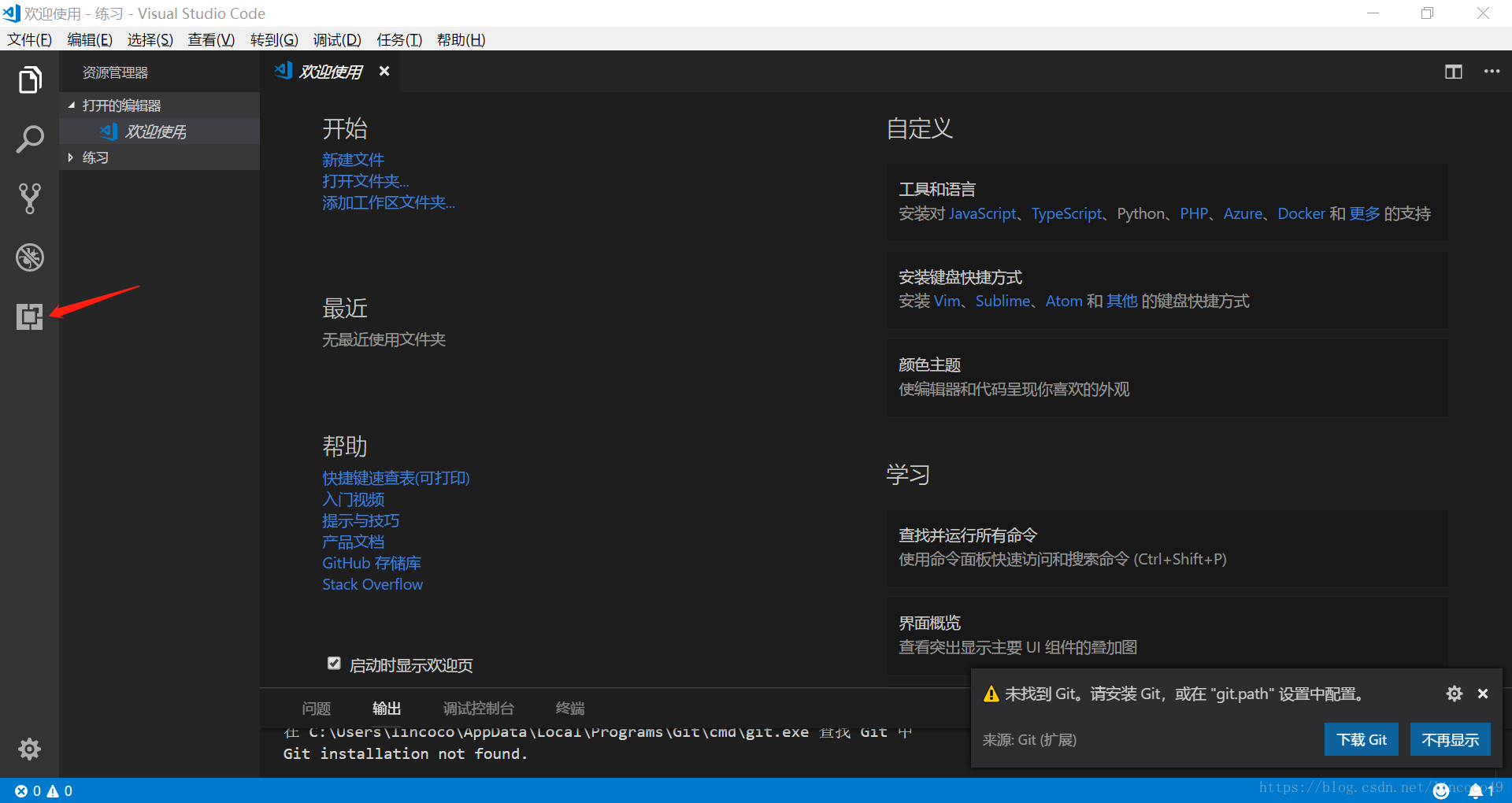Click the Vim keymap link
Image resolution: width=1512 pixels, height=803 pixels.
click(947, 301)
